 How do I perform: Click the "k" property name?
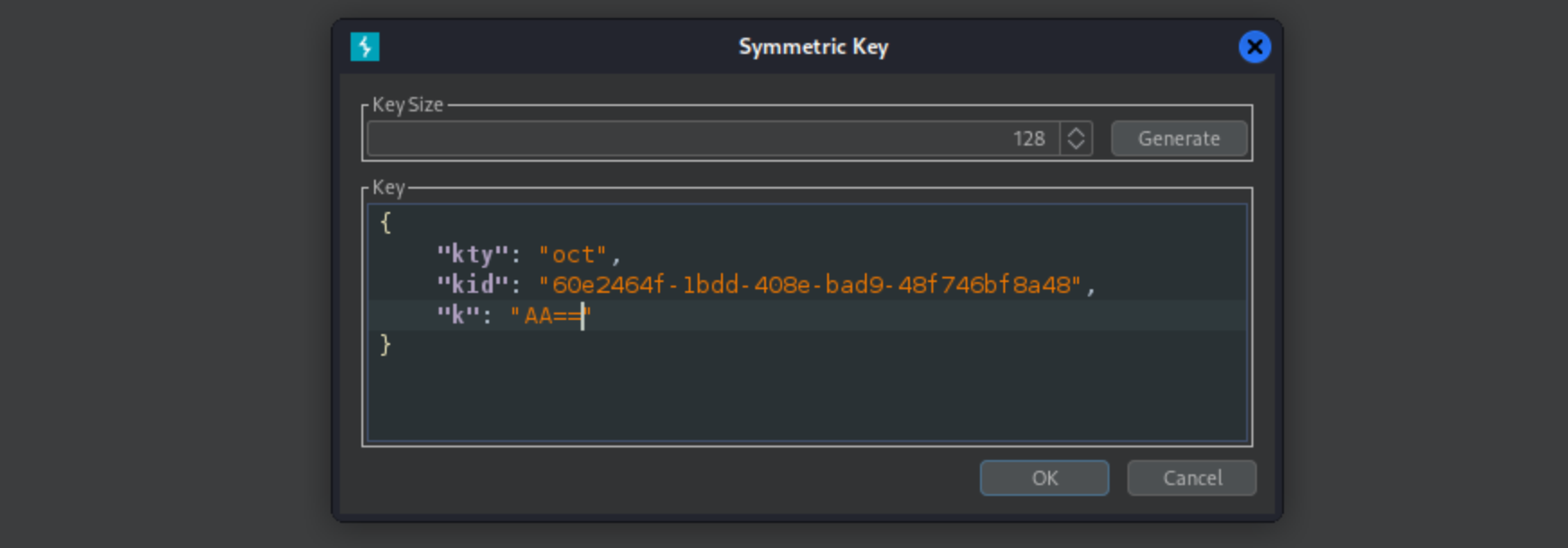(458, 316)
